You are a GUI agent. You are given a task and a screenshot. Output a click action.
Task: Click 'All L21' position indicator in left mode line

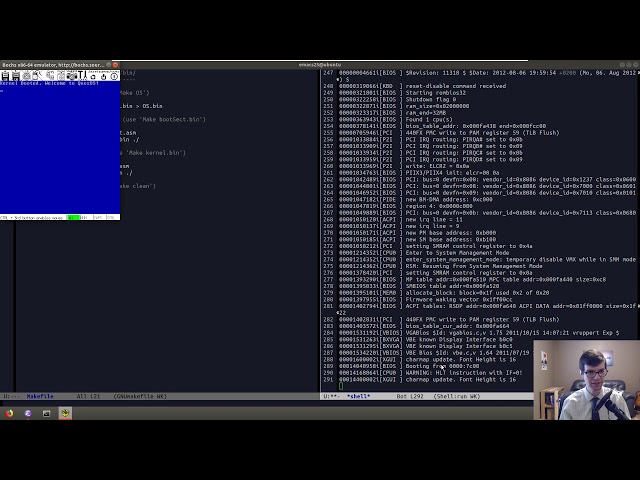pyautogui.click(x=88, y=396)
